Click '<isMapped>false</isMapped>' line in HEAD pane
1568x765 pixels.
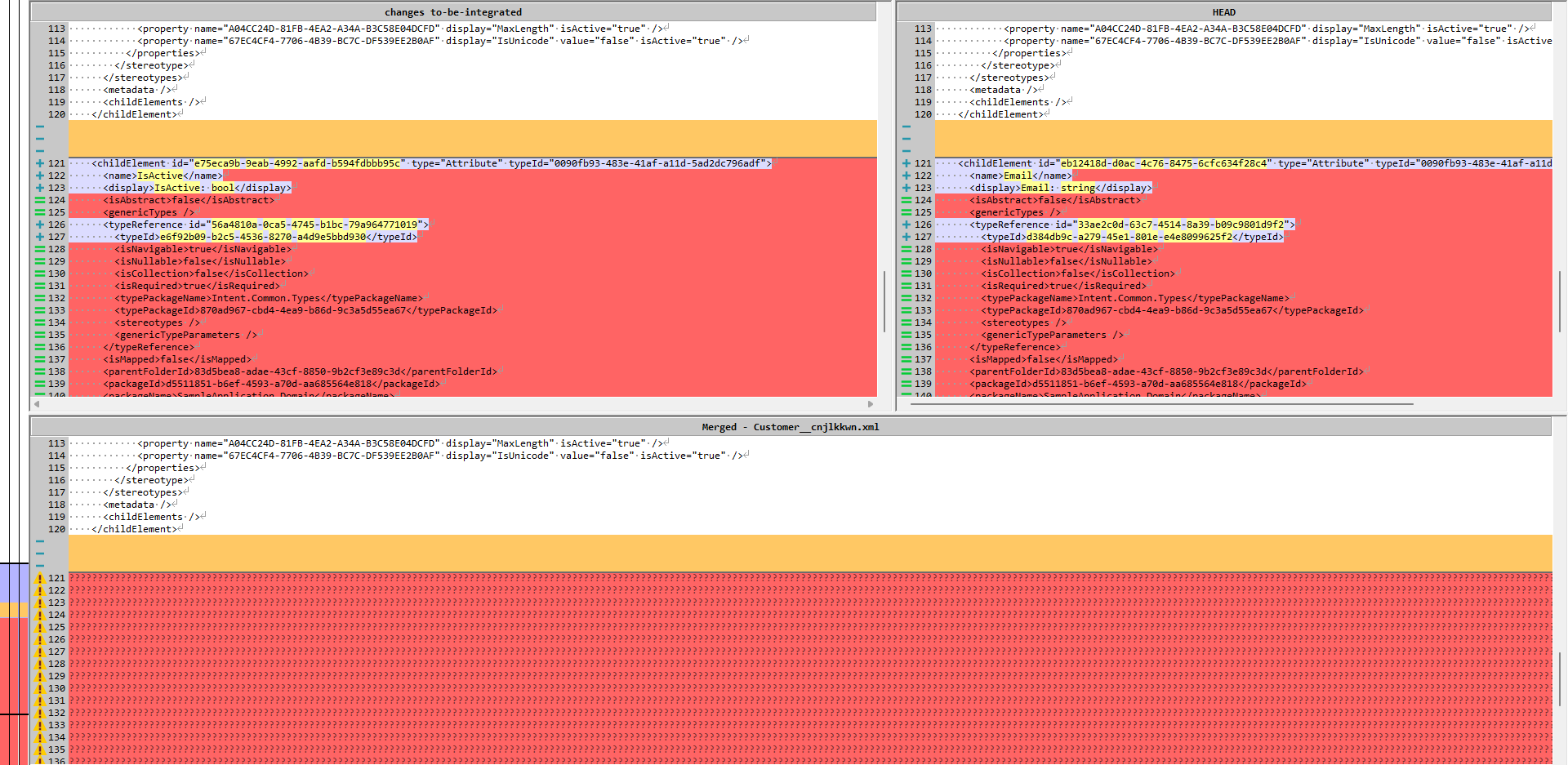[1043, 359]
